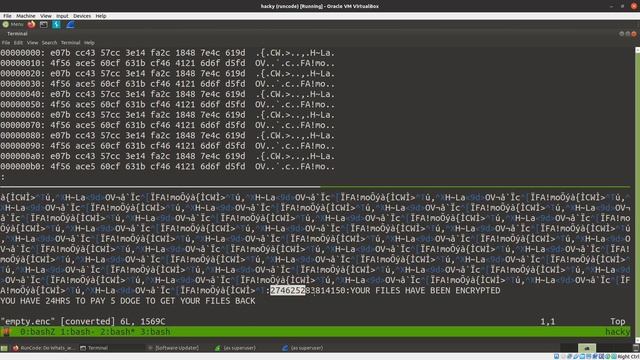Open the Terminal window's Help menu
The width and height of the screenshot is (640, 360).
click(89, 42)
